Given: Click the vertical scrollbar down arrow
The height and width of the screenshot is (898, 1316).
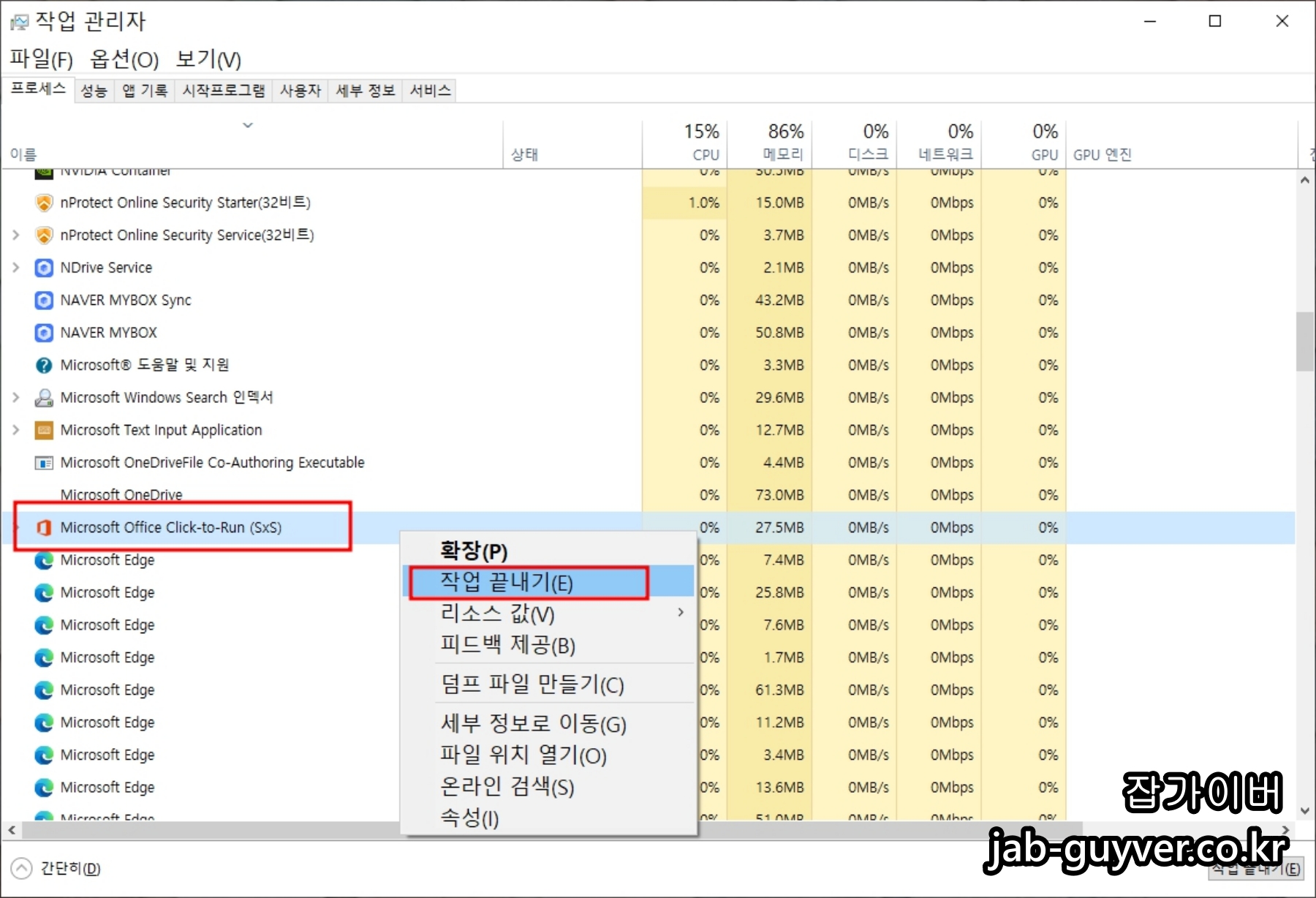Looking at the screenshot, I should 1304,810.
